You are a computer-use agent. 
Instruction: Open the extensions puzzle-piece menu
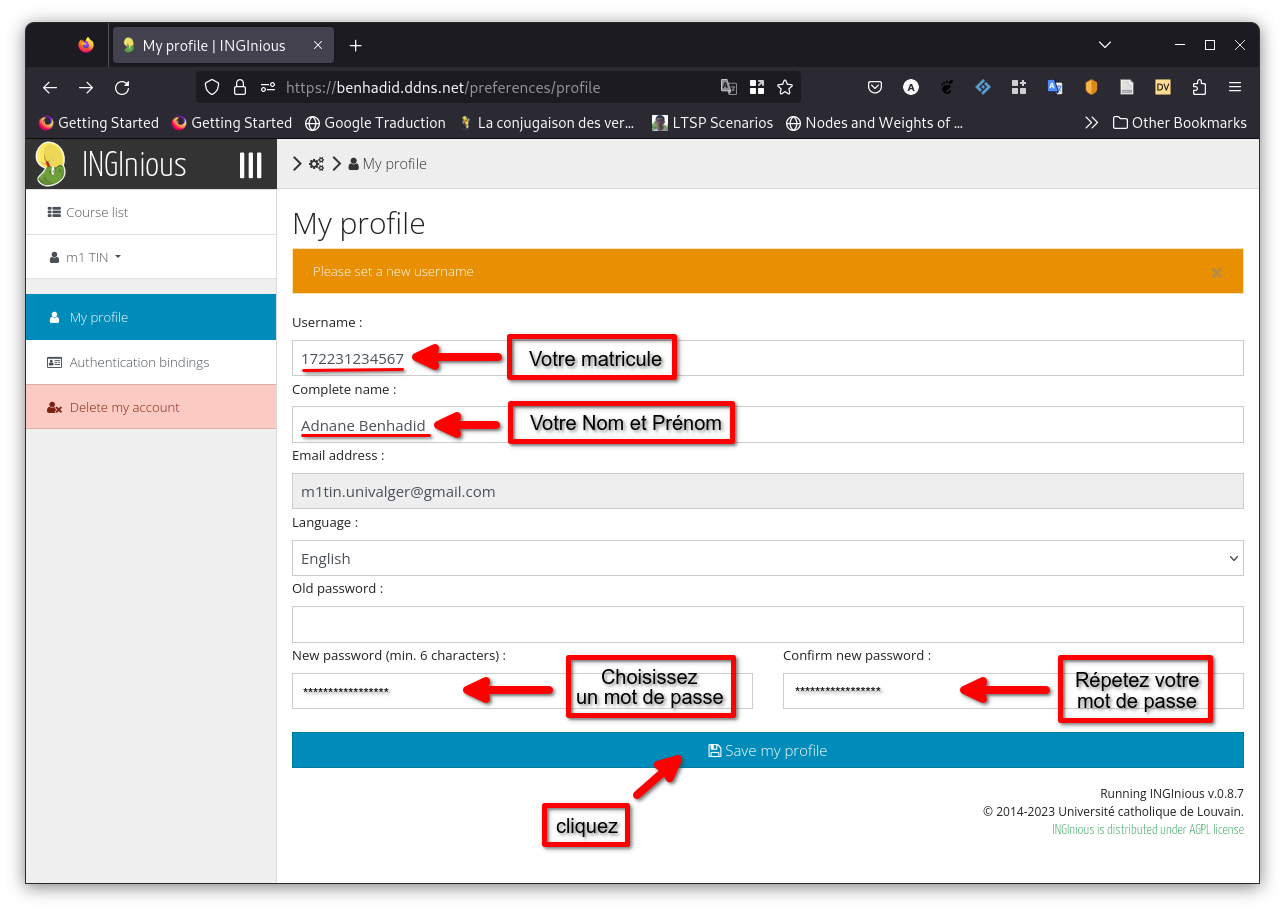(1199, 88)
